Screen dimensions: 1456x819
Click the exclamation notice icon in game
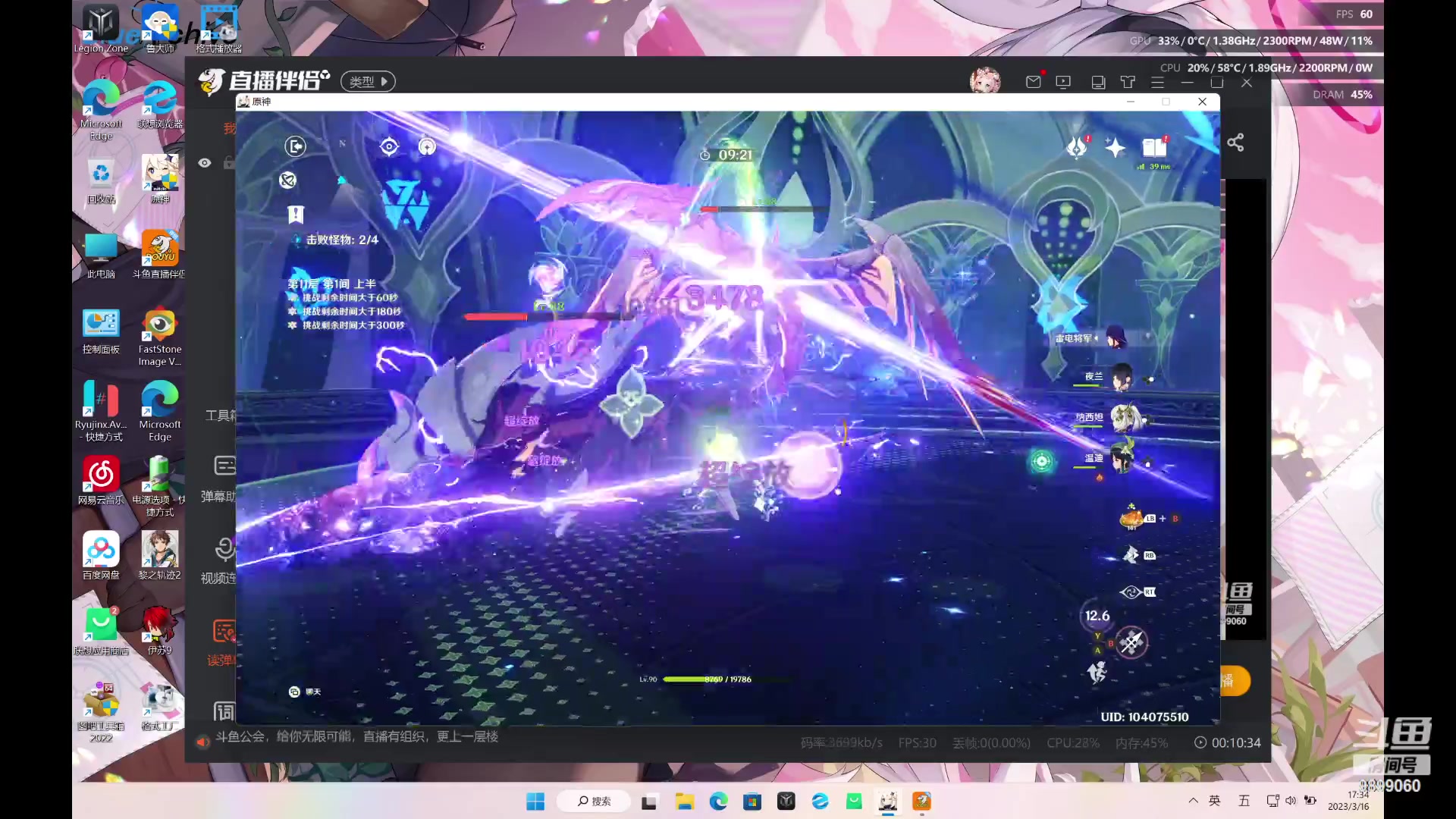[x=296, y=215]
